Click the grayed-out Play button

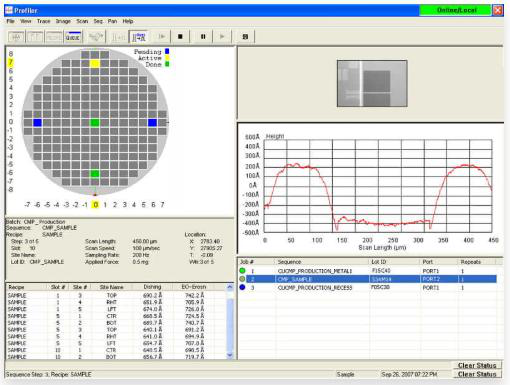click(222, 37)
